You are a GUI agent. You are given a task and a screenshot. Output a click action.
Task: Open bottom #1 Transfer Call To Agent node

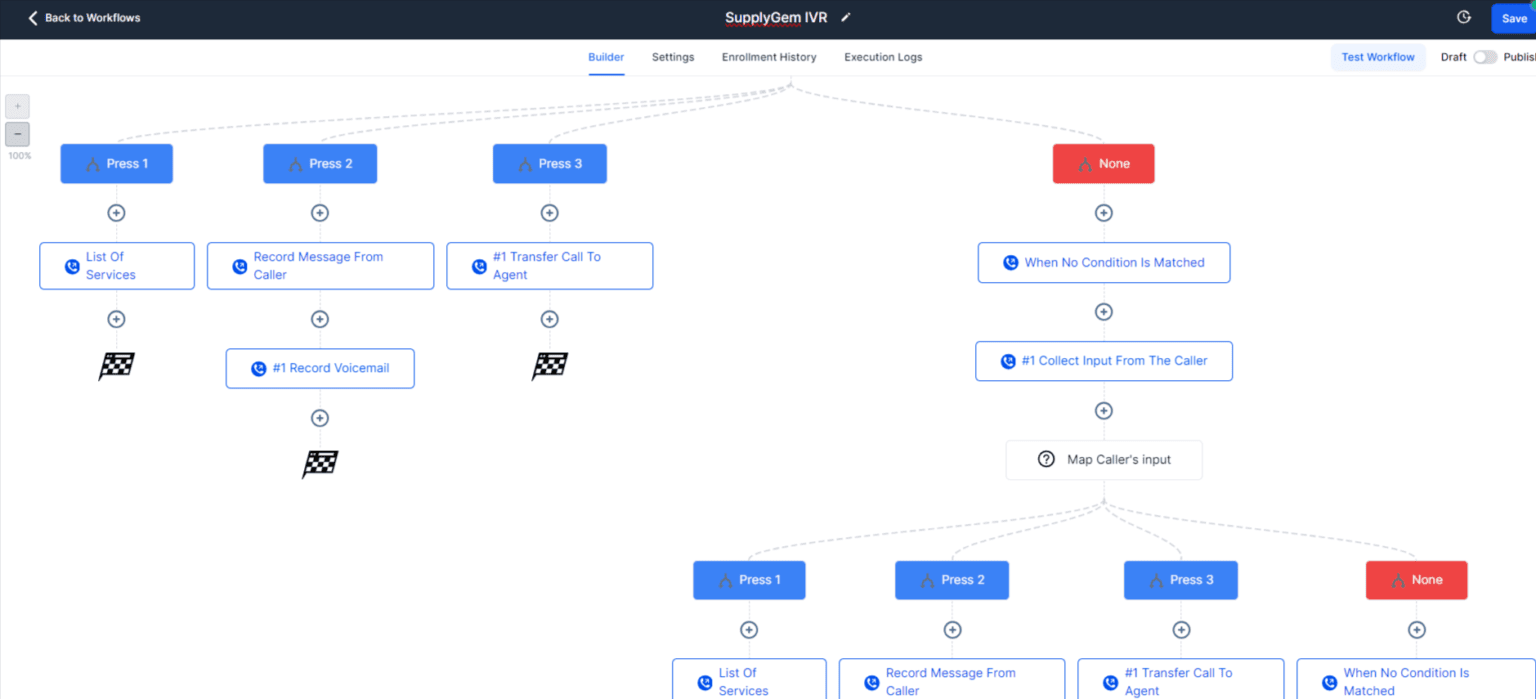(x=1181, y=679)
